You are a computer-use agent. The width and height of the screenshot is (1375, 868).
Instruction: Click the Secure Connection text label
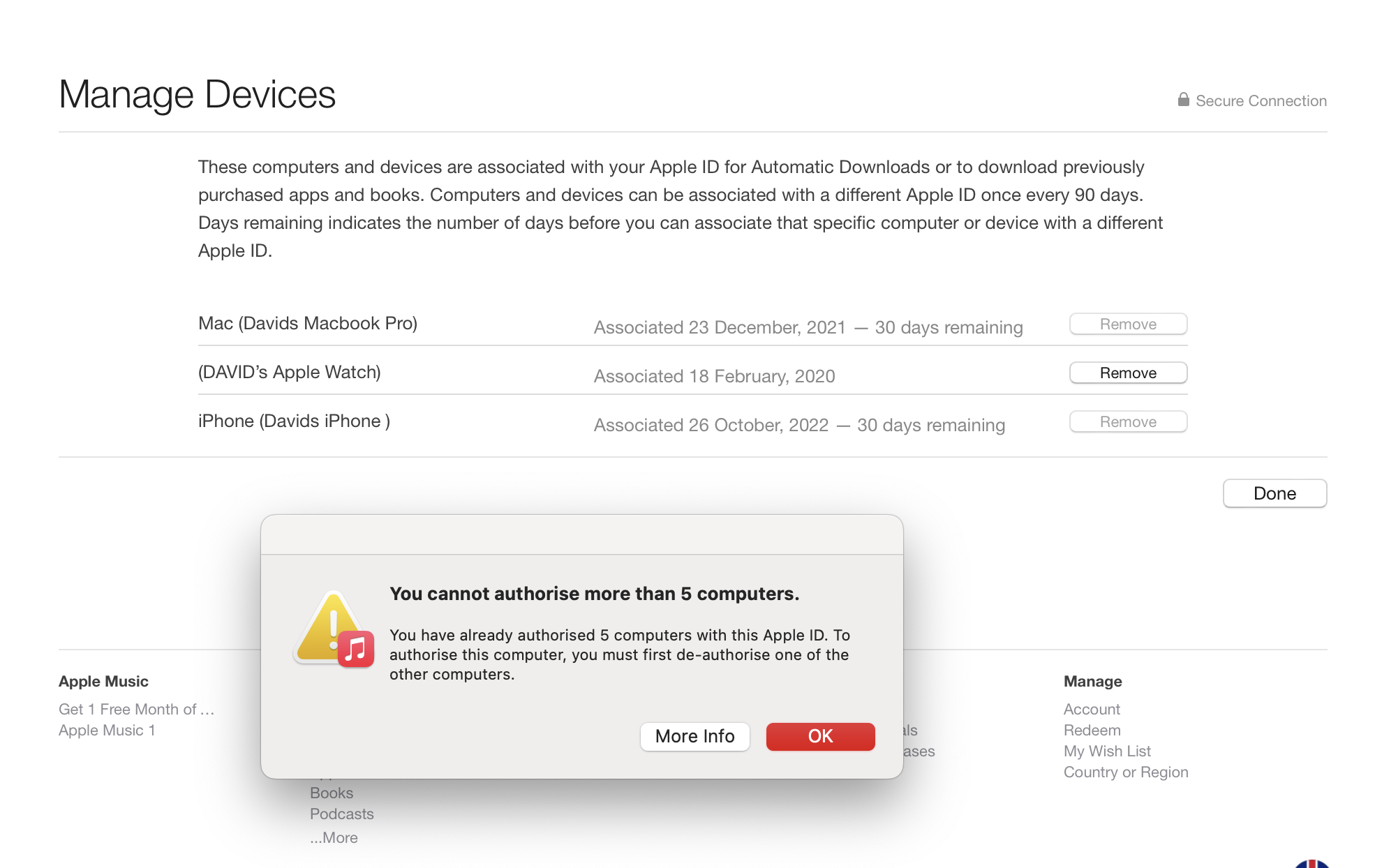1261,100
